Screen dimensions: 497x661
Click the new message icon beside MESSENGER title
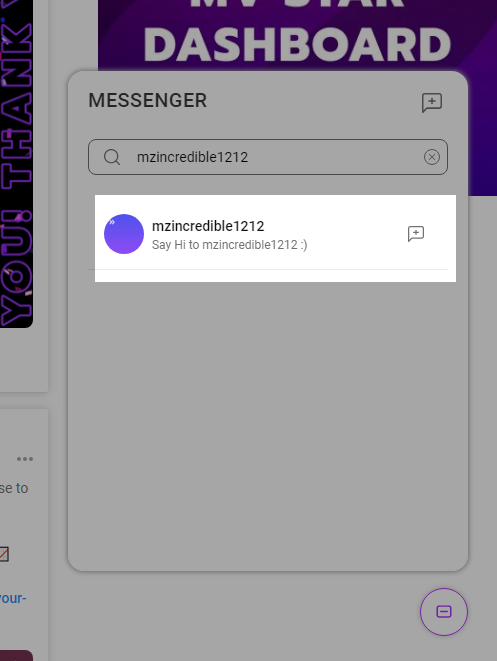coord(432,102)
